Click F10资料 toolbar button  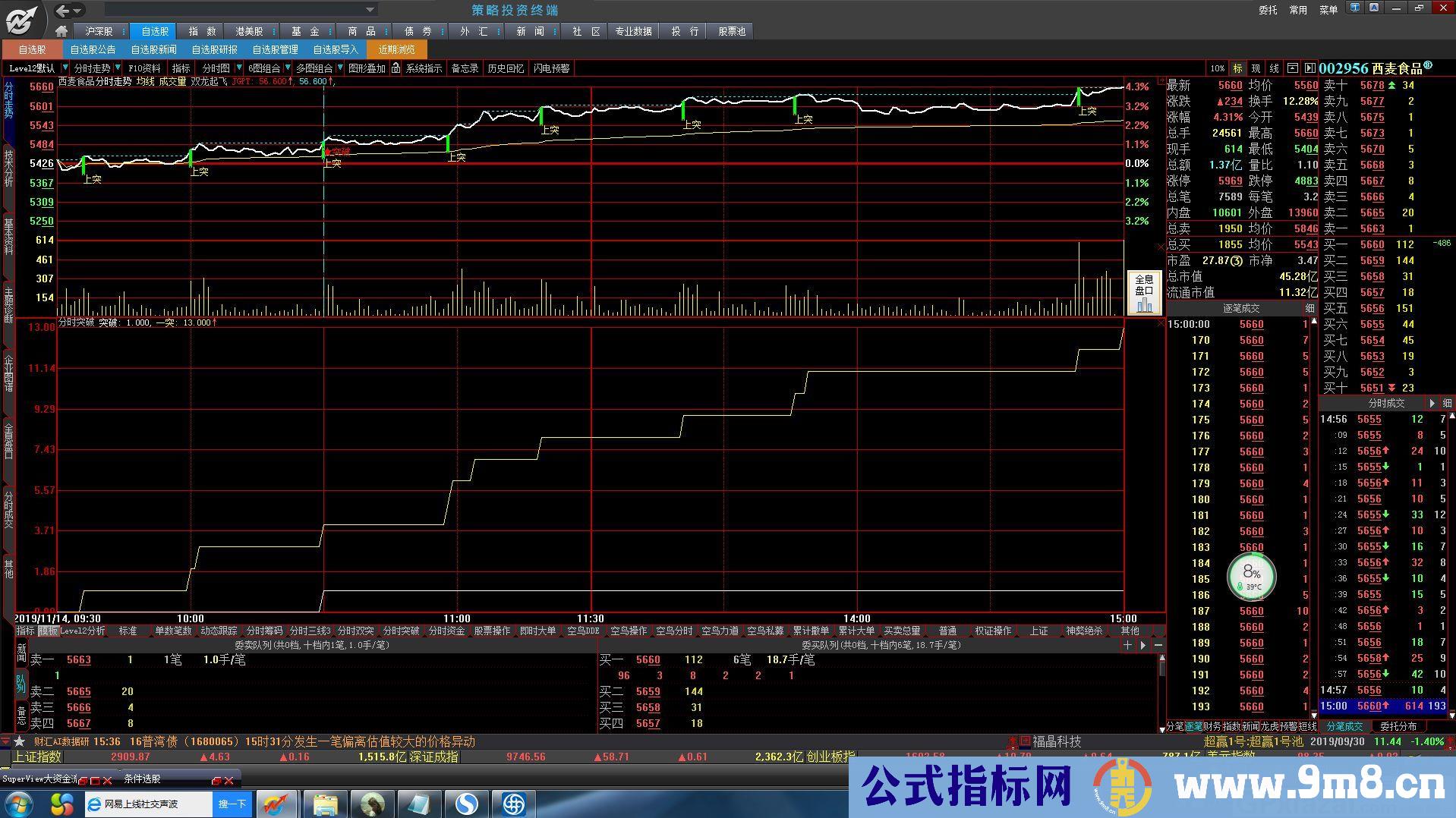click(x=144, y=68)
